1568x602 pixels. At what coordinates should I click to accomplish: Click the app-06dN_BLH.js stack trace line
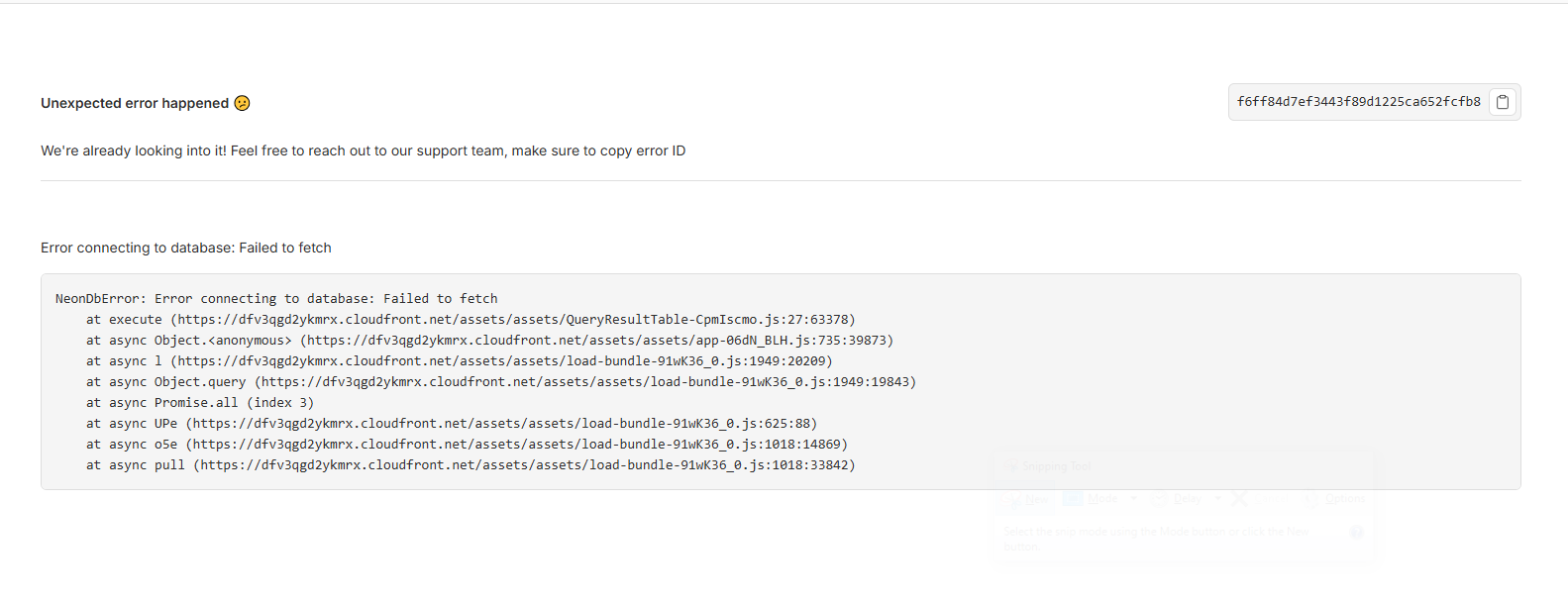pyautogui.click(x=489, y=340)
